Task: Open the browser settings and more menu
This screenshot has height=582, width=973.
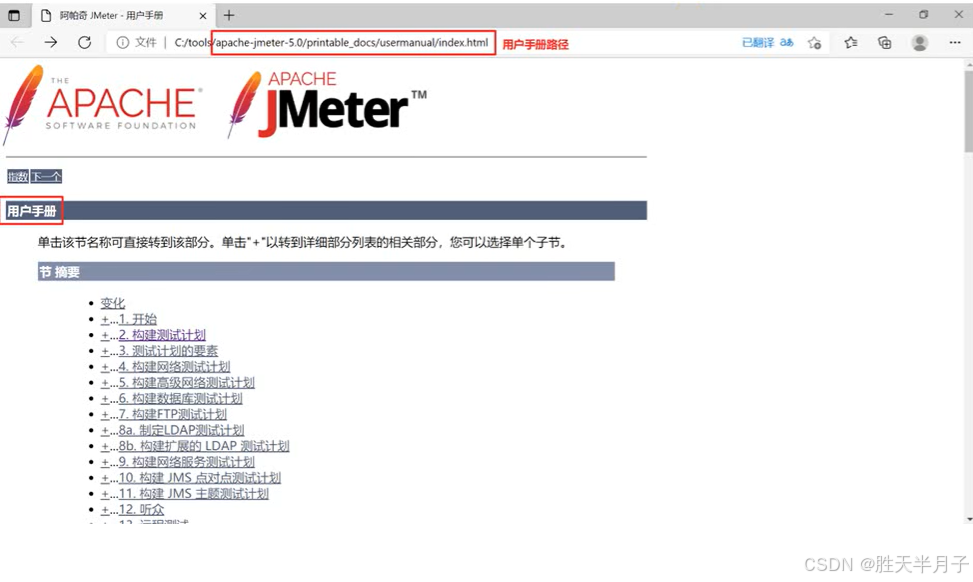Action: [x=955, y=42]
